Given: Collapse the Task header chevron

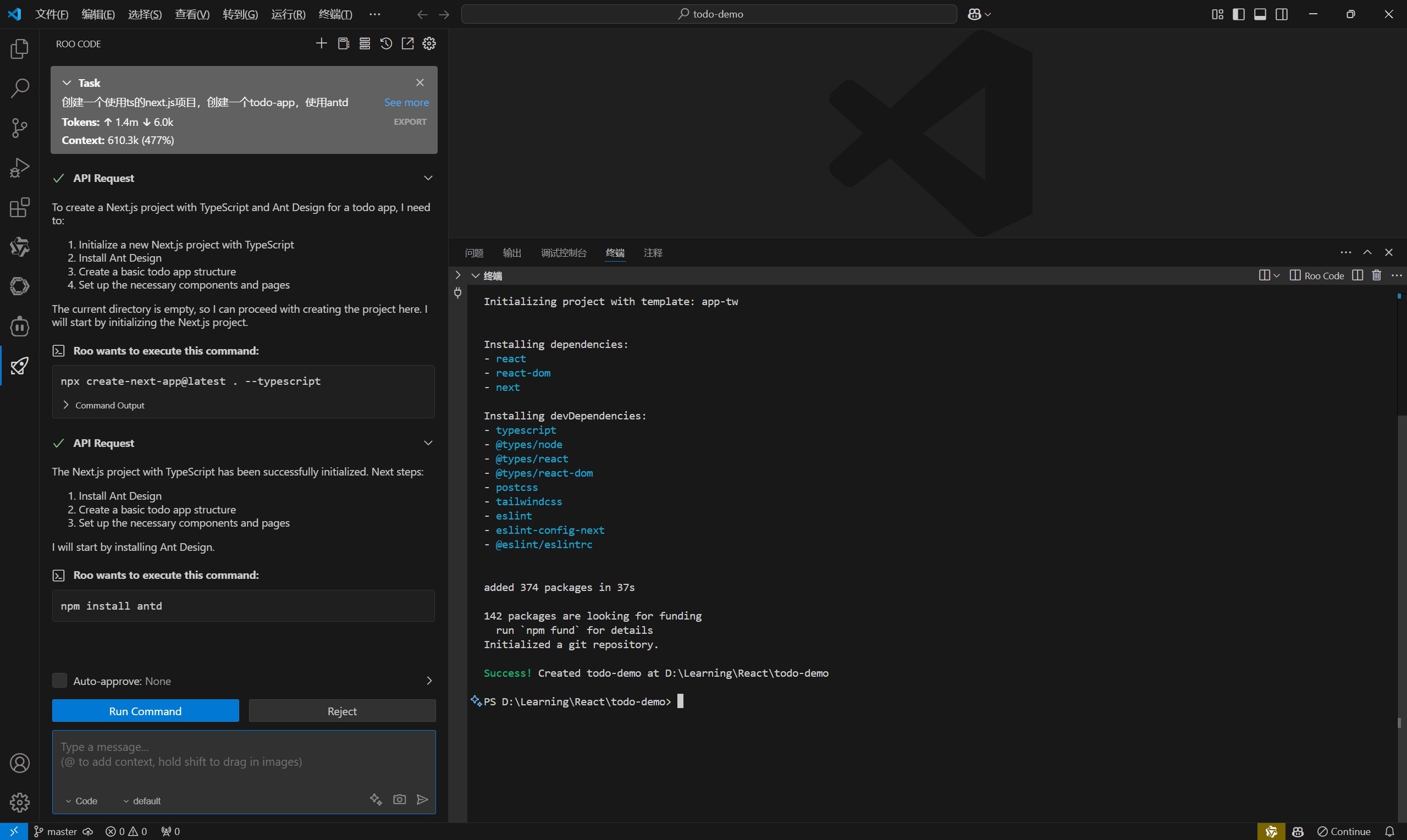Looking at the screenshot, I should tap(67, 82).
